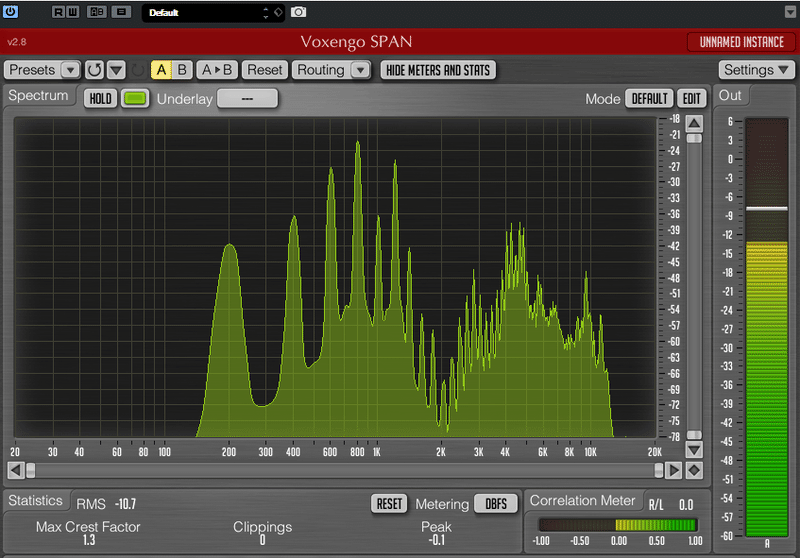The width and height of the screenshot is (800, 558).
Task: Click the UNNAMED INSTANCE name button
Action: pos(741,42)
